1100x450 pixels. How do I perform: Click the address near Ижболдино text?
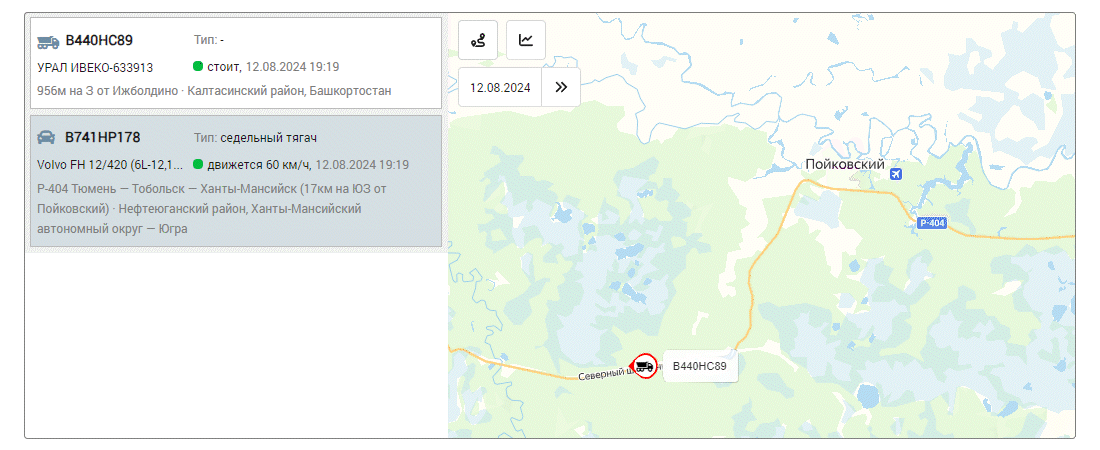pyautogui.click(x=215, y=91)
